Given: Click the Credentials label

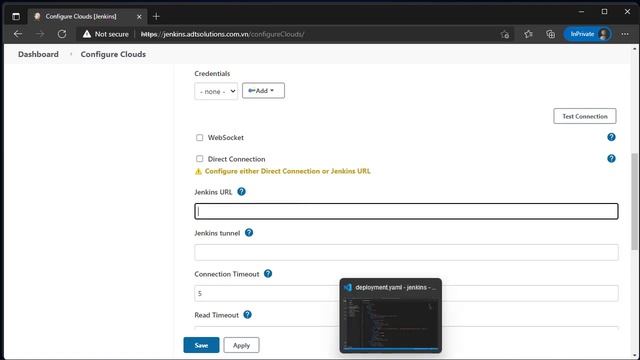Looking at the screenshot, I should [212, 73].
